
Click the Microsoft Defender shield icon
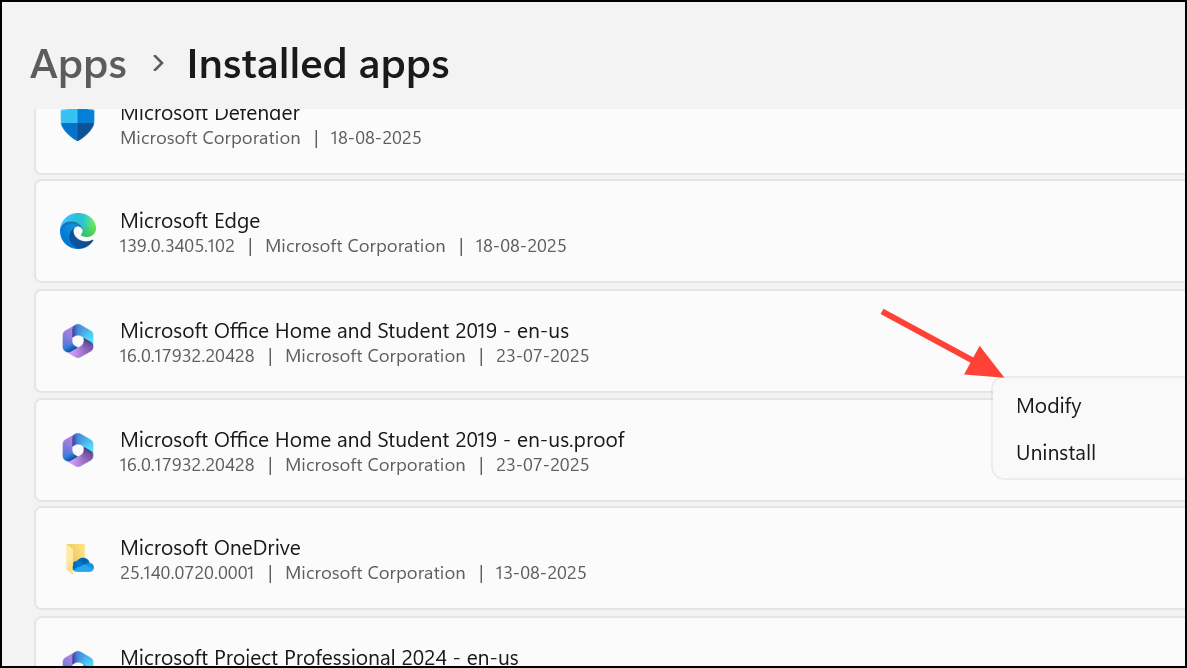77,125
